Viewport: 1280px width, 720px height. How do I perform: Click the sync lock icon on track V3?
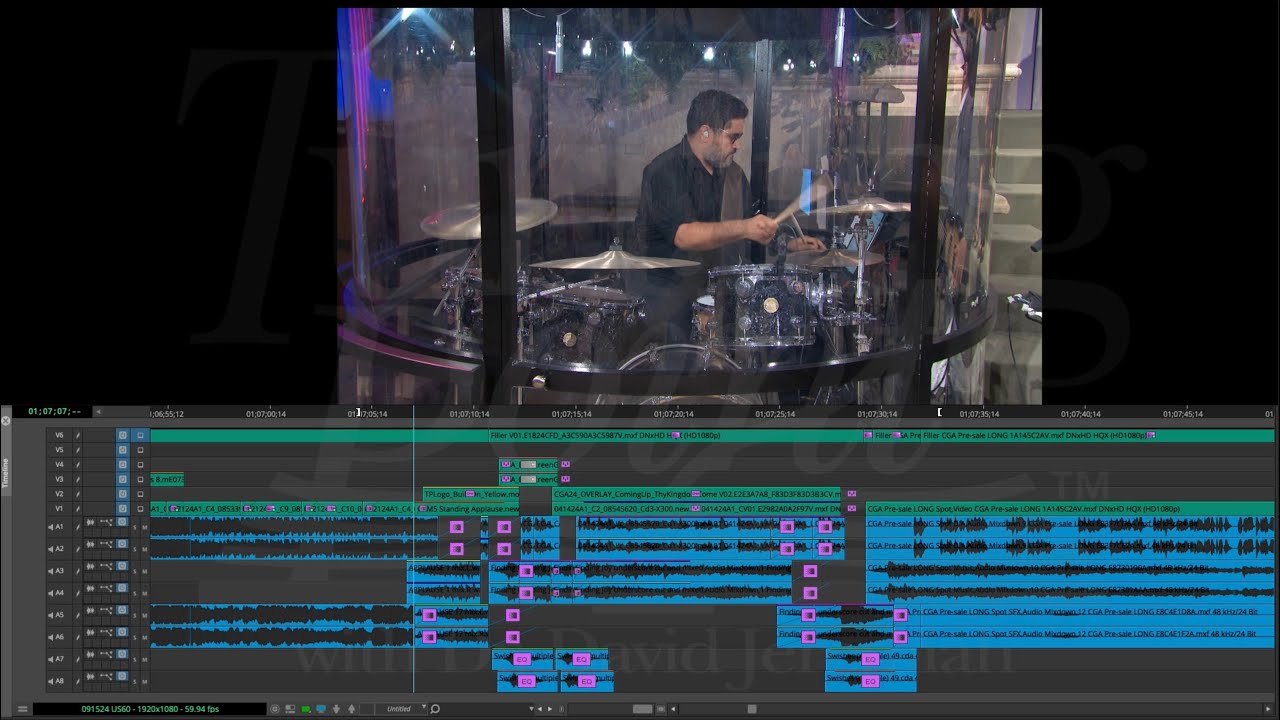tap(123, 479)
